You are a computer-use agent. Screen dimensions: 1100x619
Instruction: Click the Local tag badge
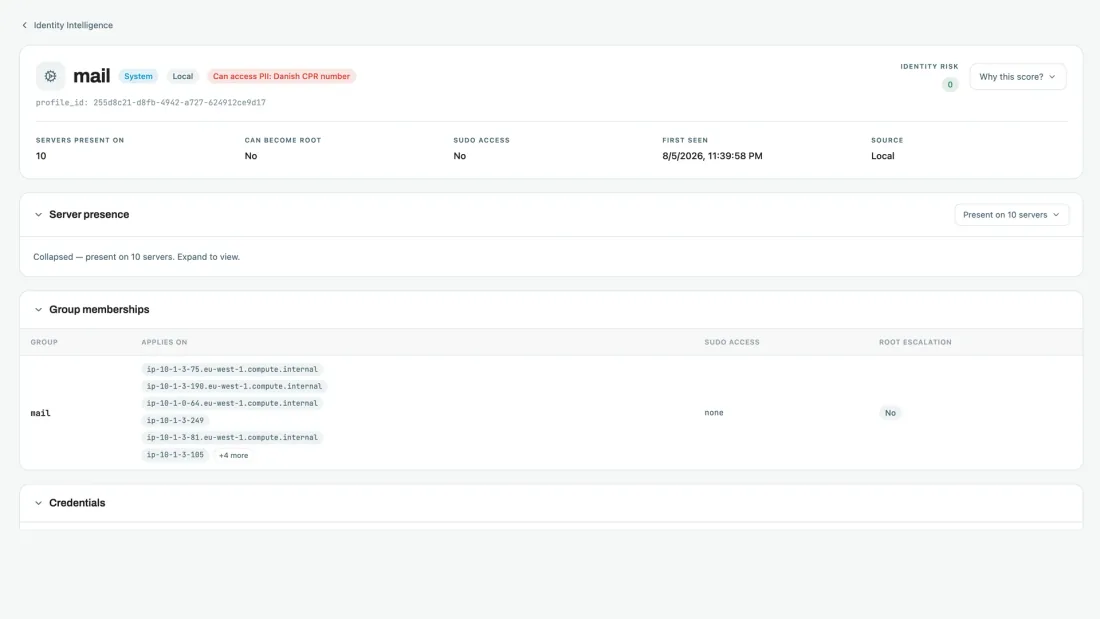tap(182, 76)
